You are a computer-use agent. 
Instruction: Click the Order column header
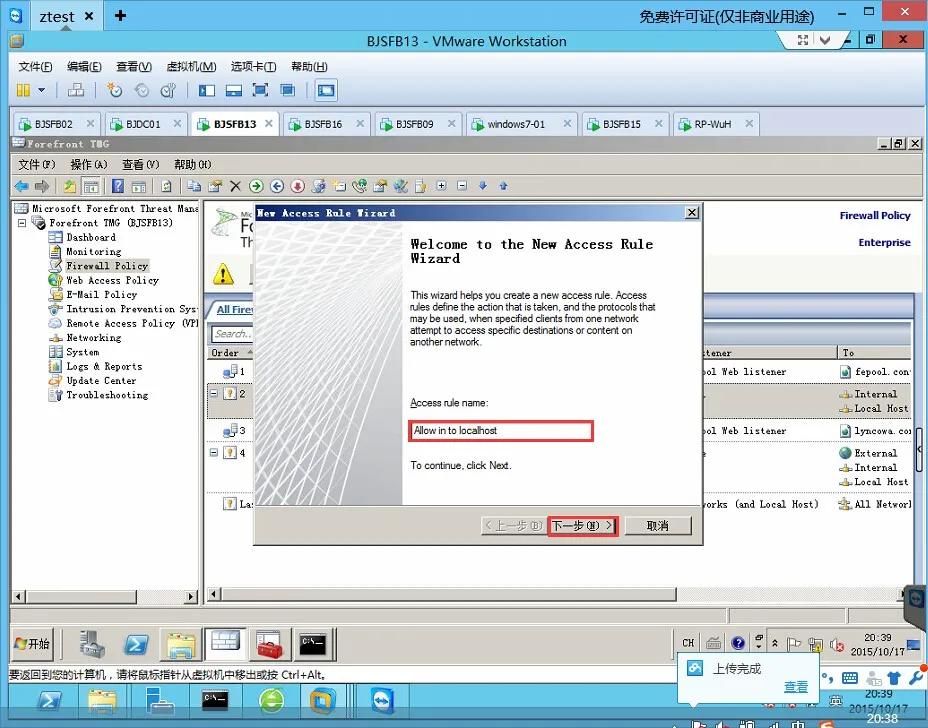230,353
